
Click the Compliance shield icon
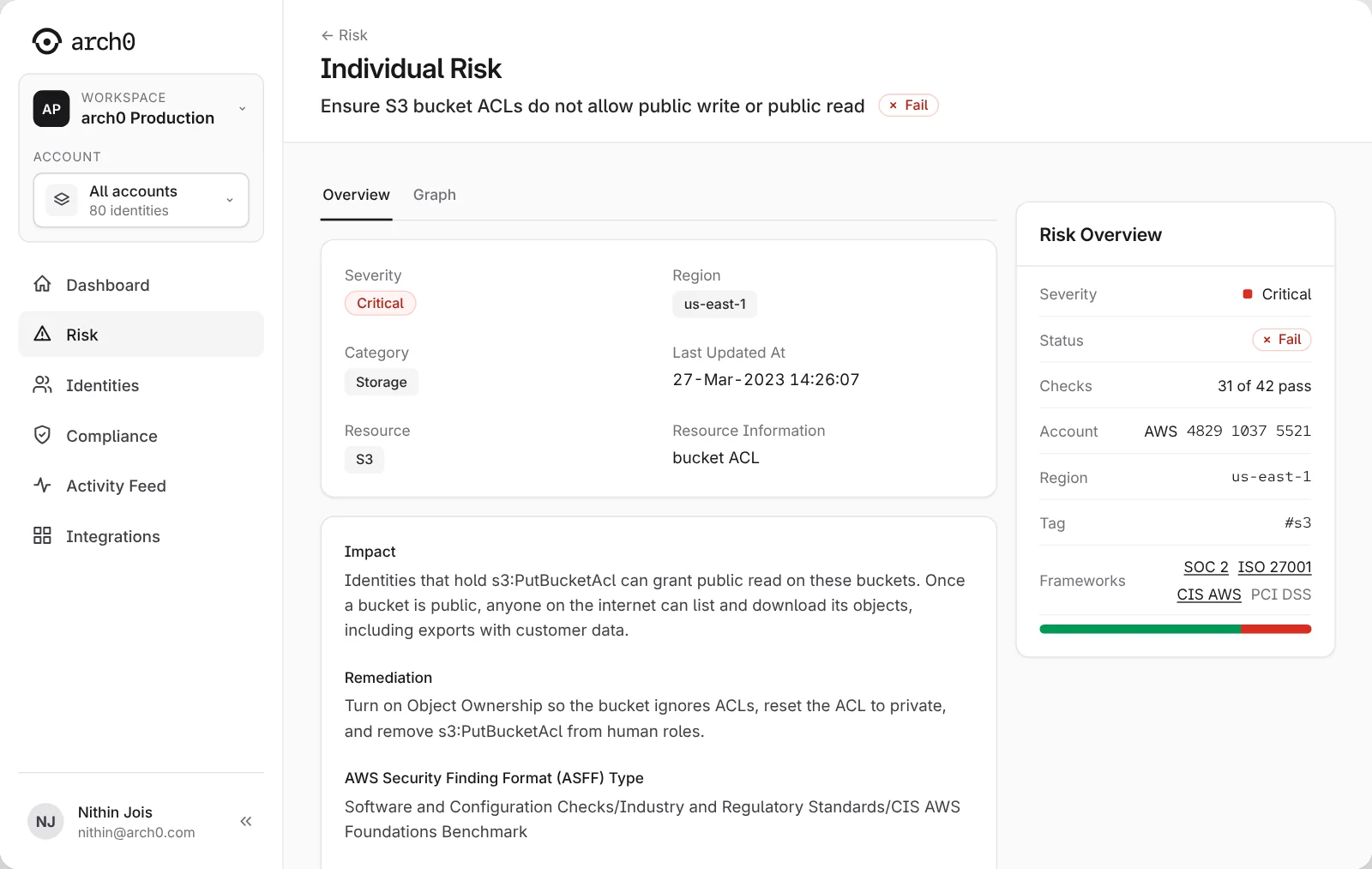pos(42,435)
